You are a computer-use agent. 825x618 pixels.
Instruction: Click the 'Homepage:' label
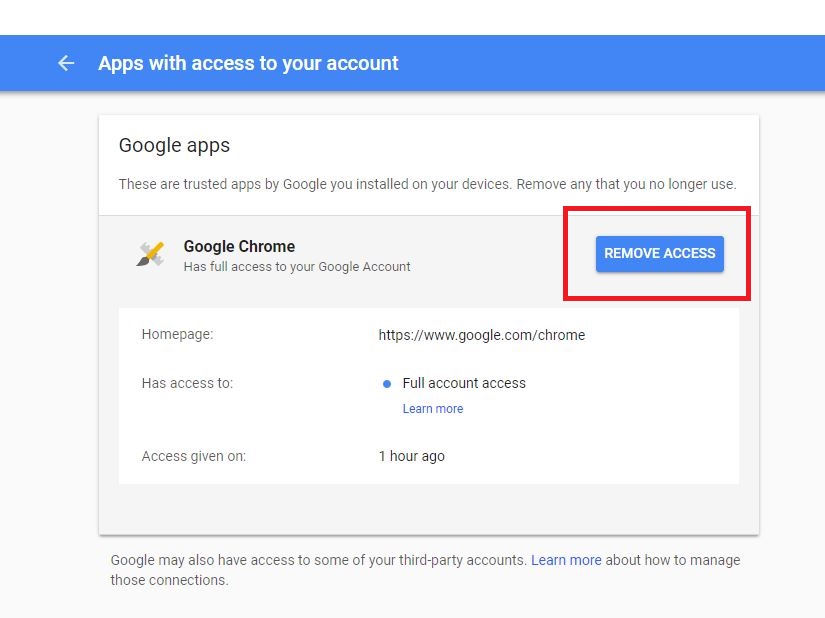click(177, 335)
